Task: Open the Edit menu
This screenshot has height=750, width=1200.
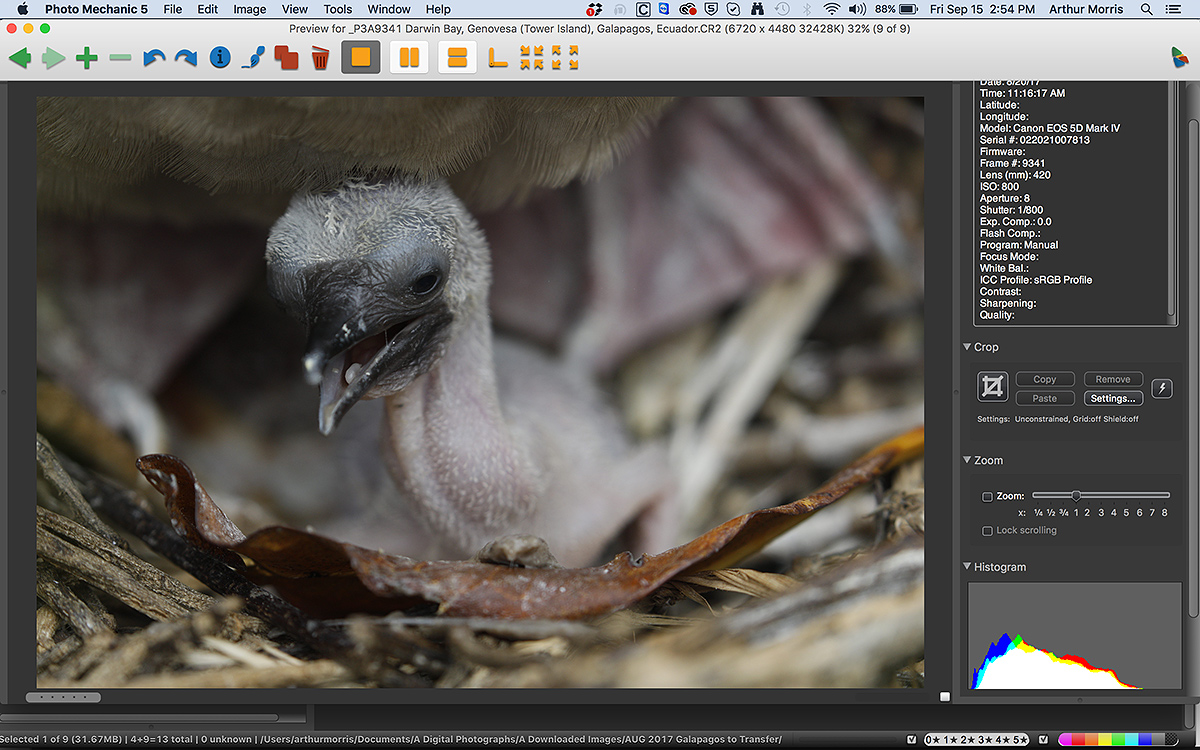Action: coord(207,9)
